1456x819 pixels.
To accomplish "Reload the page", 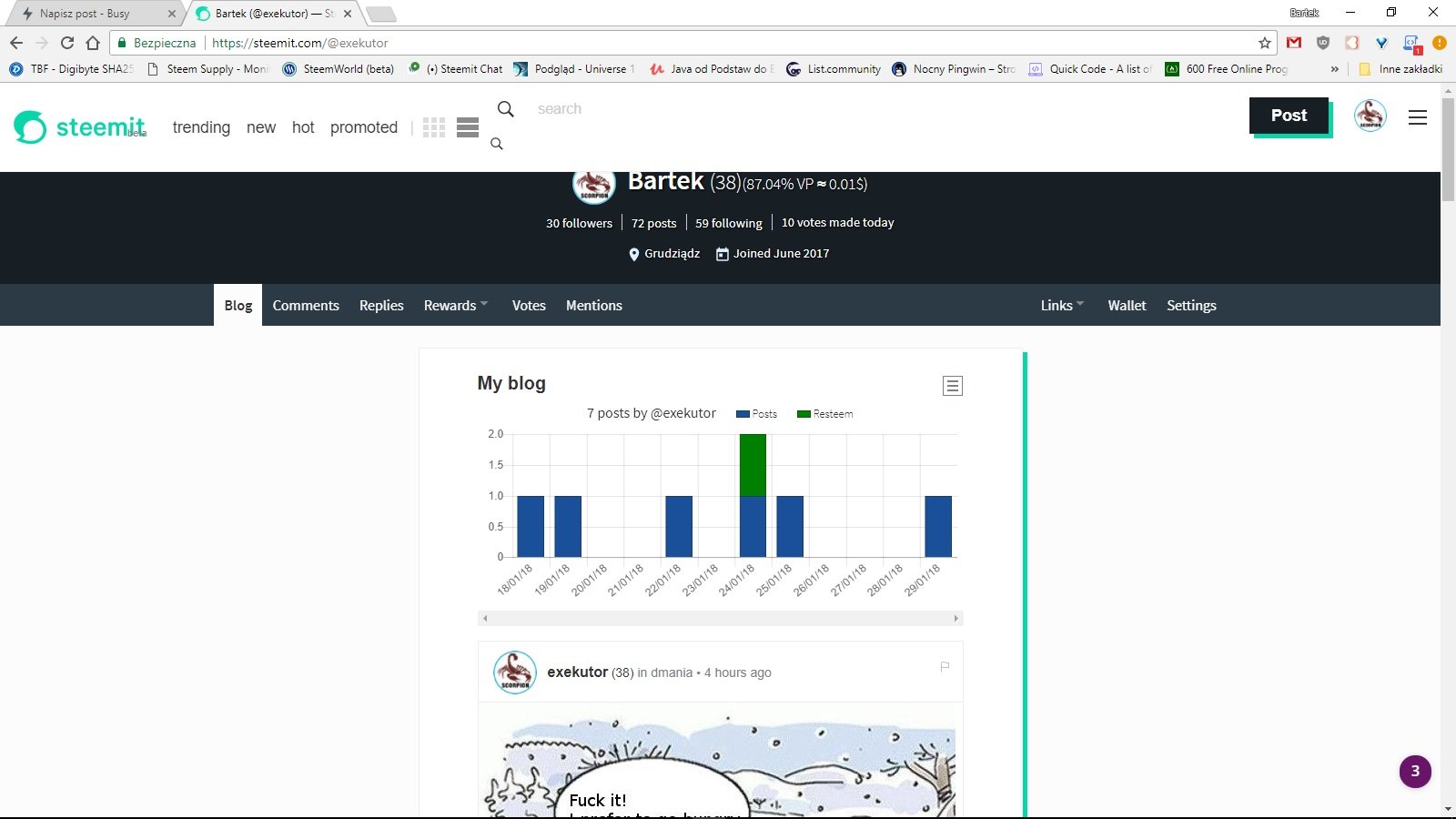I will (x=67, y=43).
